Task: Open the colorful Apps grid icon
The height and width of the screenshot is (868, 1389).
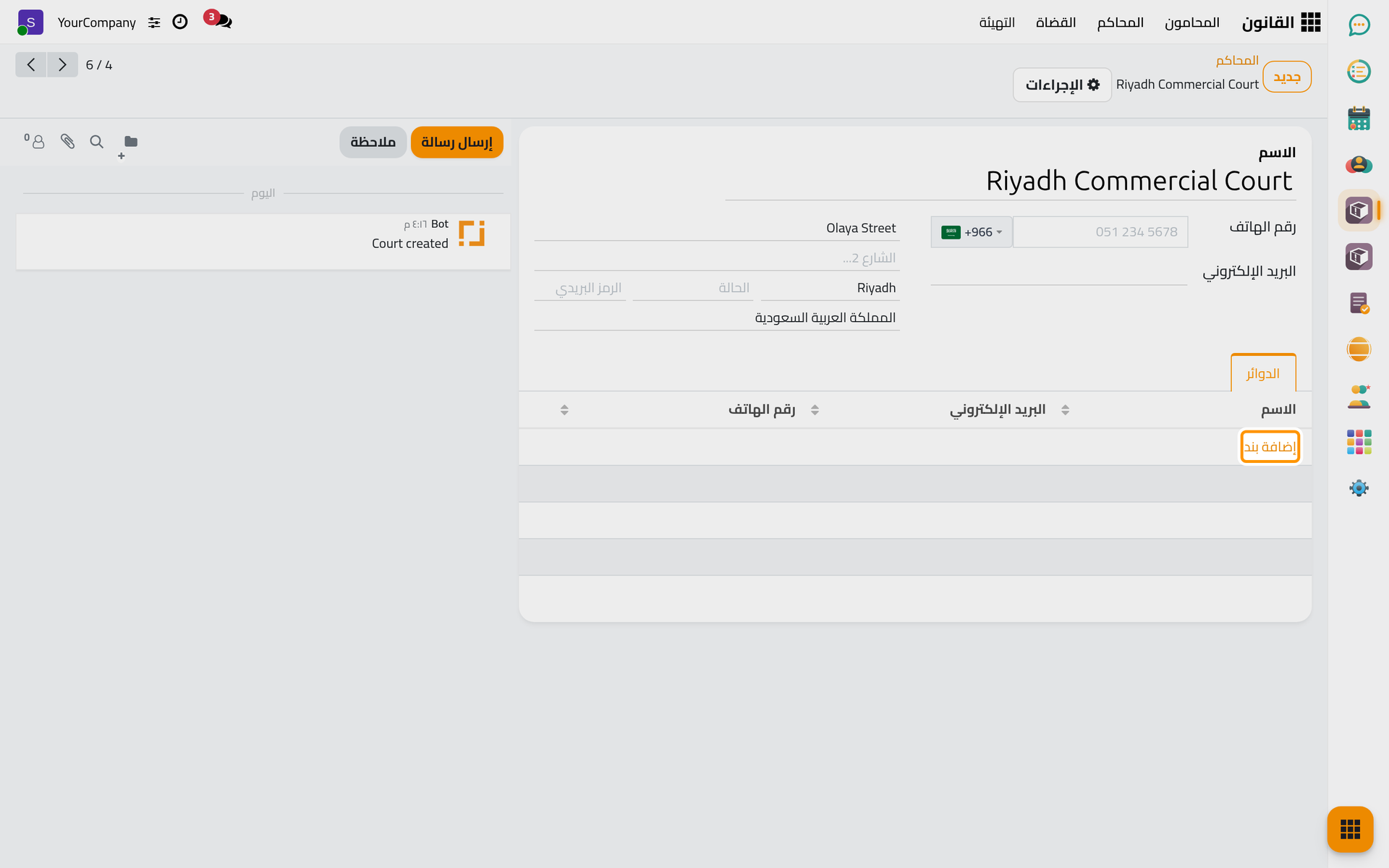Action: click(1359, 442)
